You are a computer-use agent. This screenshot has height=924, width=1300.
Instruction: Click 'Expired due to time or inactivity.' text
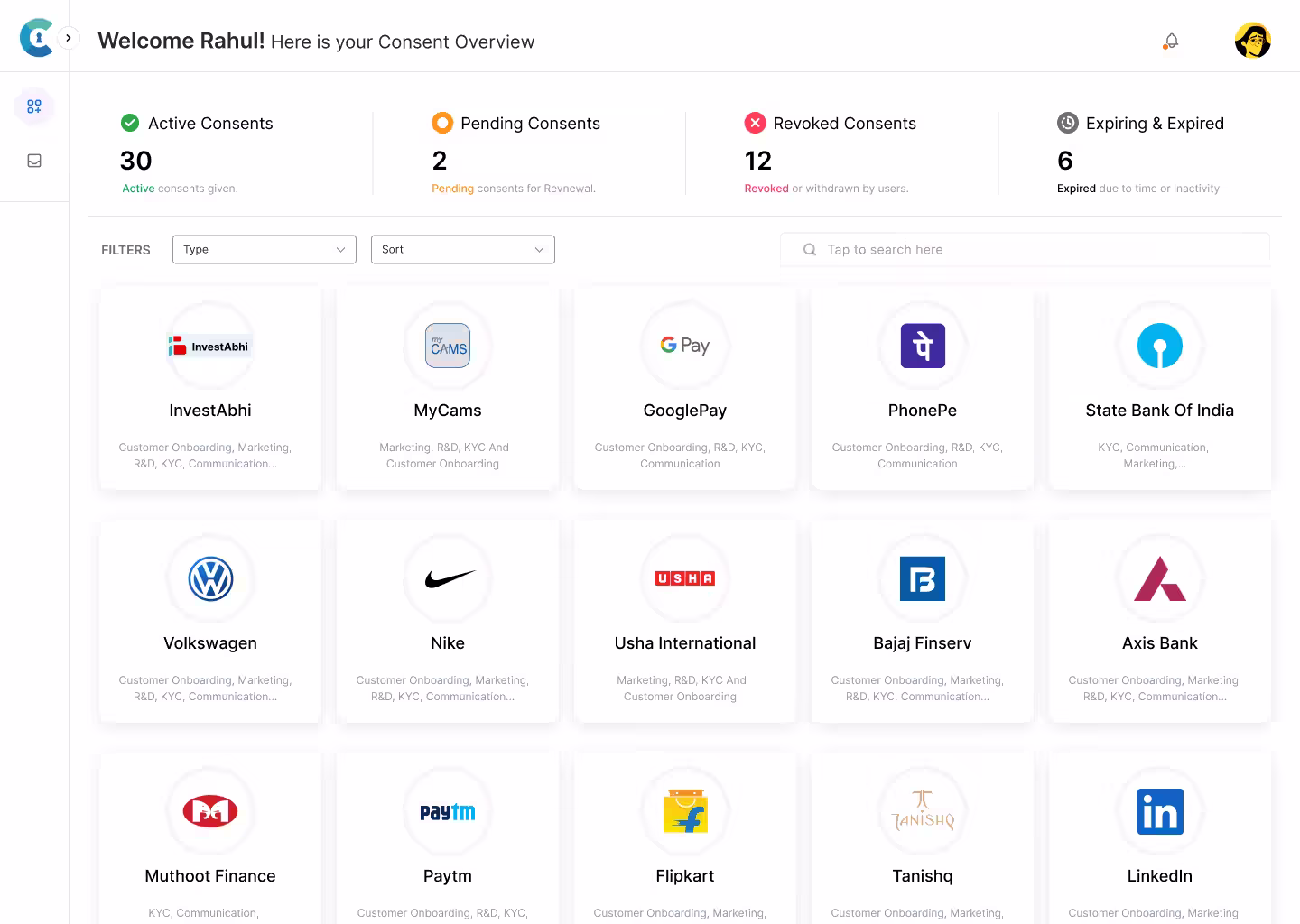point(1139,189)
